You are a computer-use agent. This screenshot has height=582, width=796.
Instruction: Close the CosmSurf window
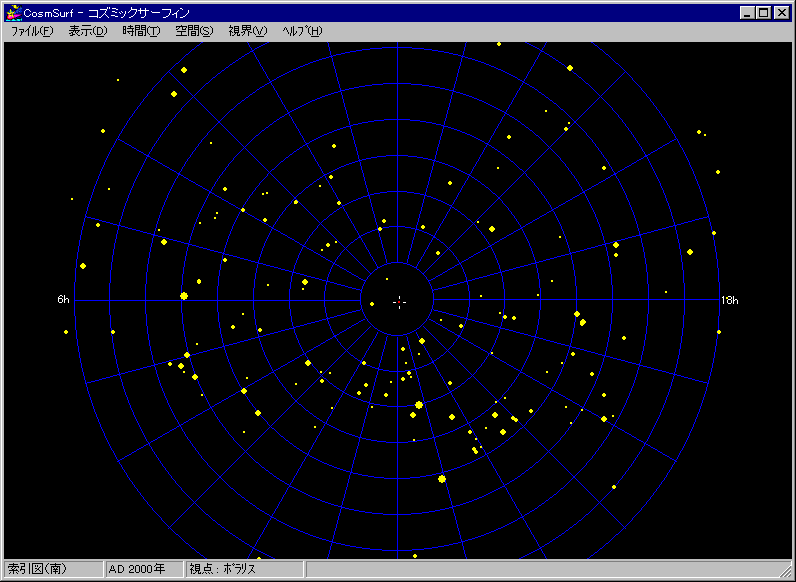click(x=781, y=13)
